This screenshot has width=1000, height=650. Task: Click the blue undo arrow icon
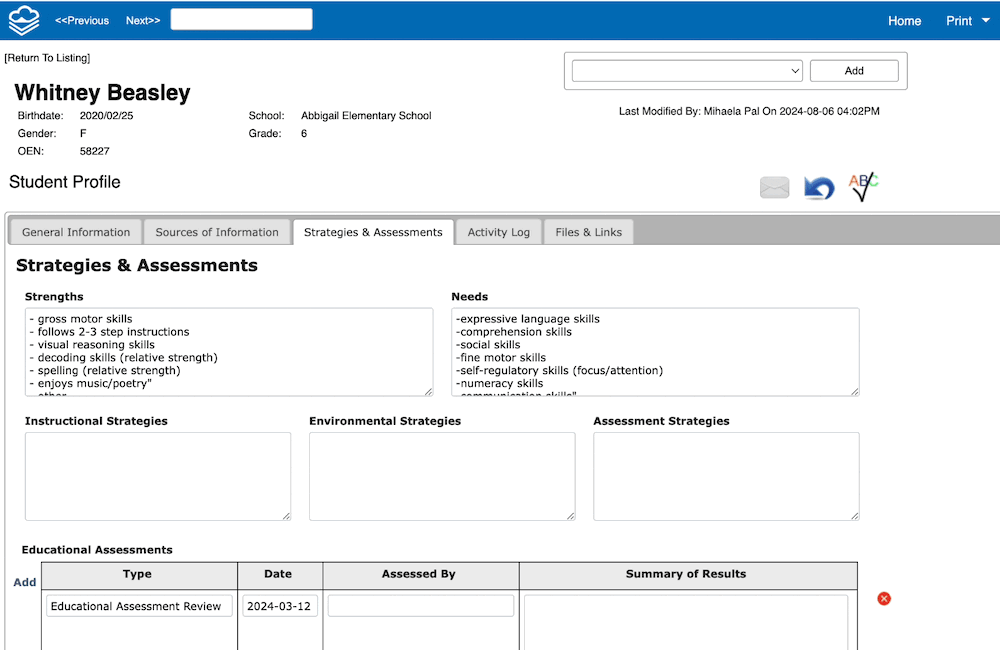tap(819, 188)
